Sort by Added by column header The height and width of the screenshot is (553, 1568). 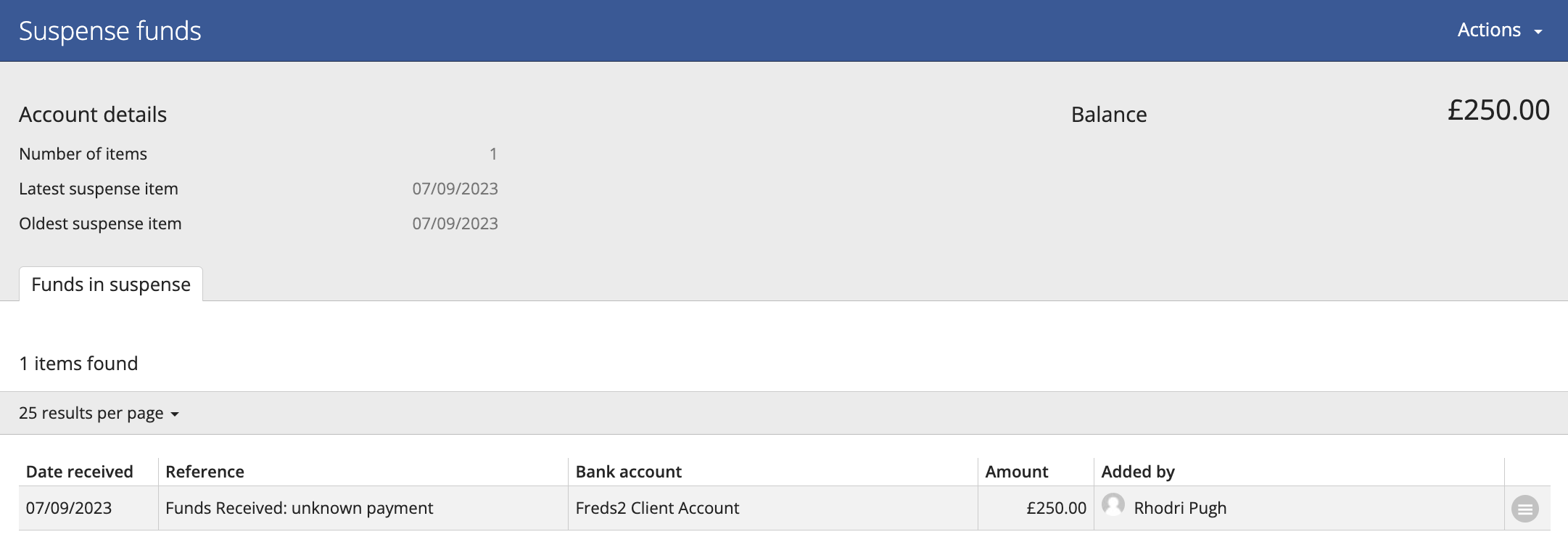tap(1138, 472)
